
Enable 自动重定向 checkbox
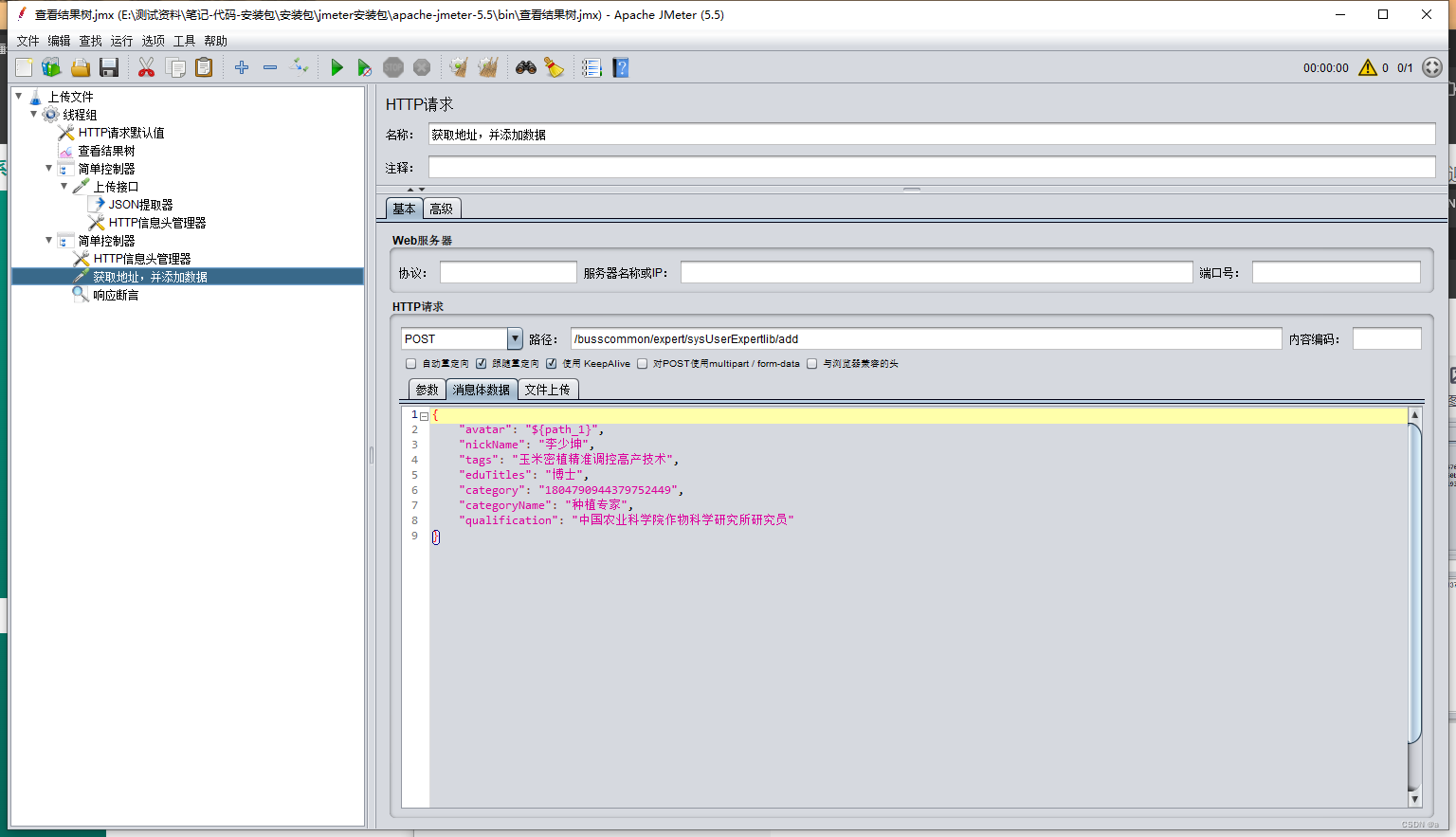pos(410,363)
